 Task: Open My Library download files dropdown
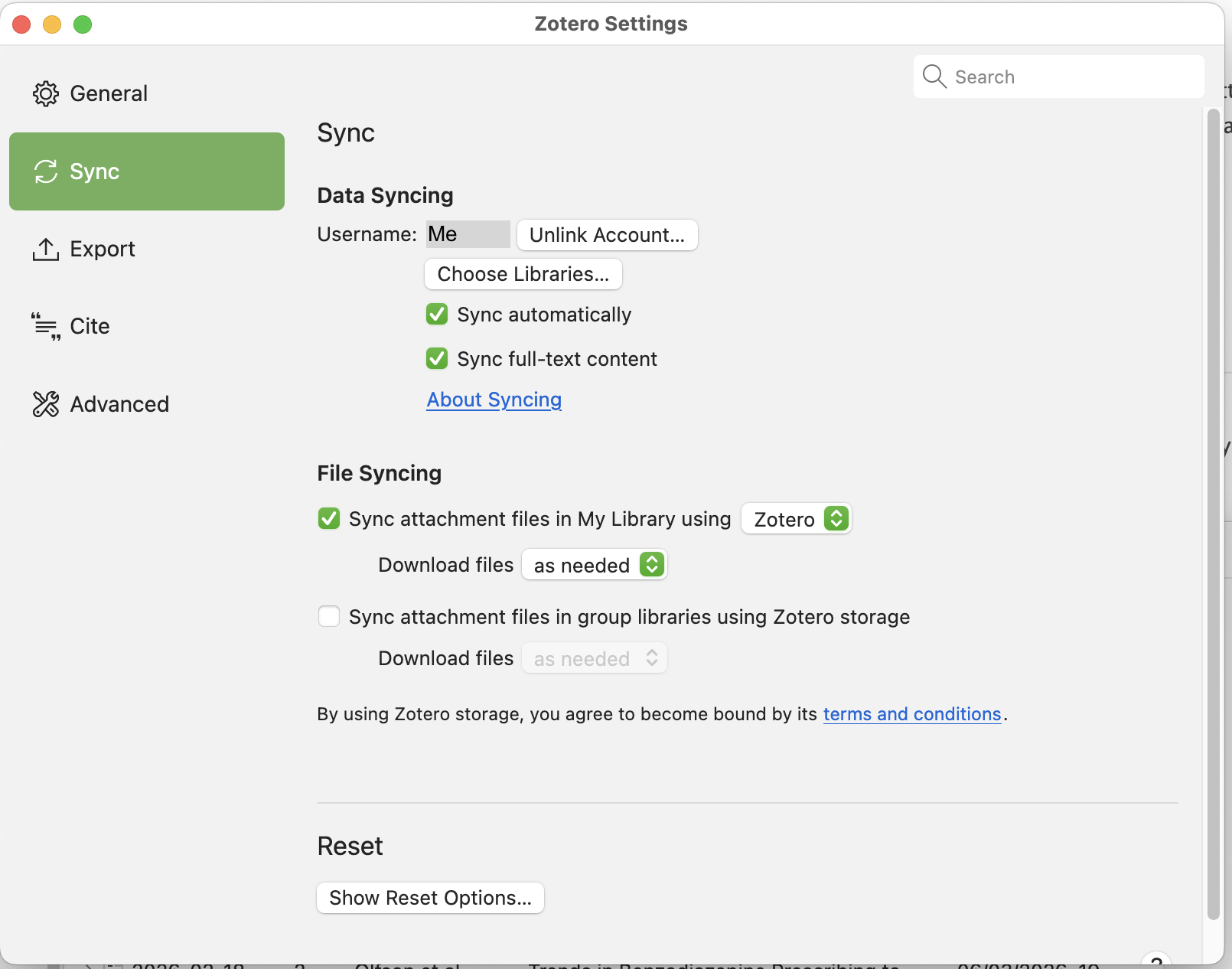coord(595,565)
